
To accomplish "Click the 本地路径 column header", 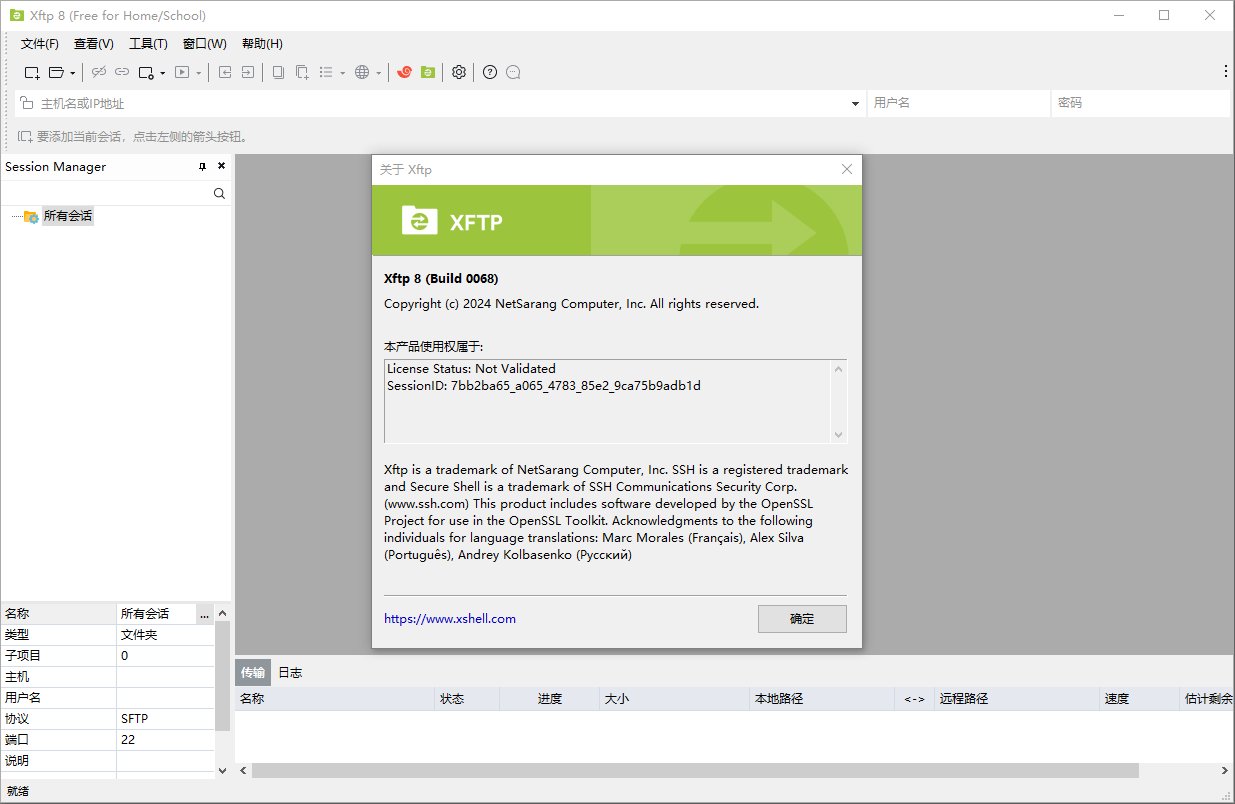I will 821,699.
